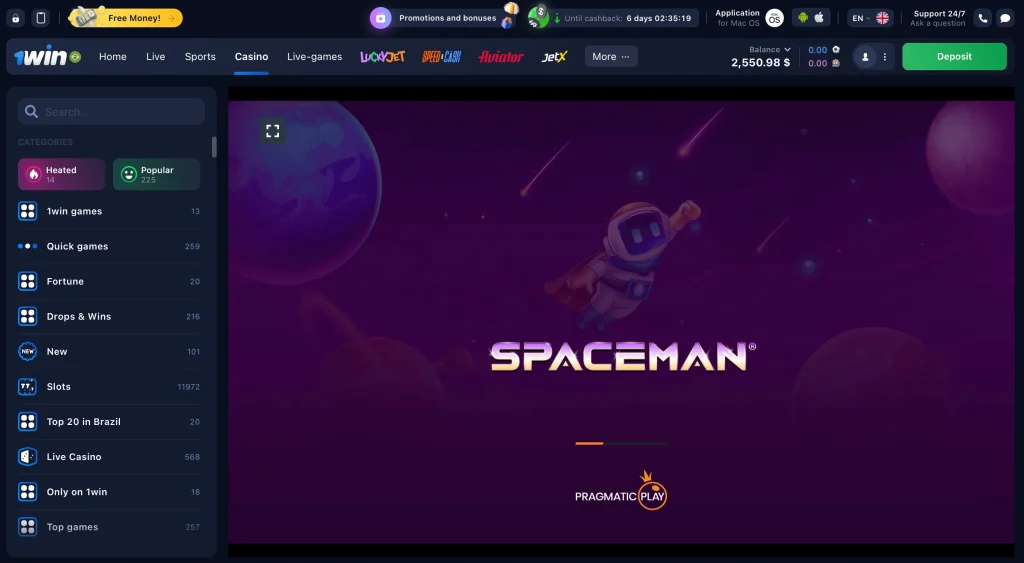This screenshot has width=1024, height=563.
Task: Click the Until cashback countdown timer
Action: pos(627,18)
